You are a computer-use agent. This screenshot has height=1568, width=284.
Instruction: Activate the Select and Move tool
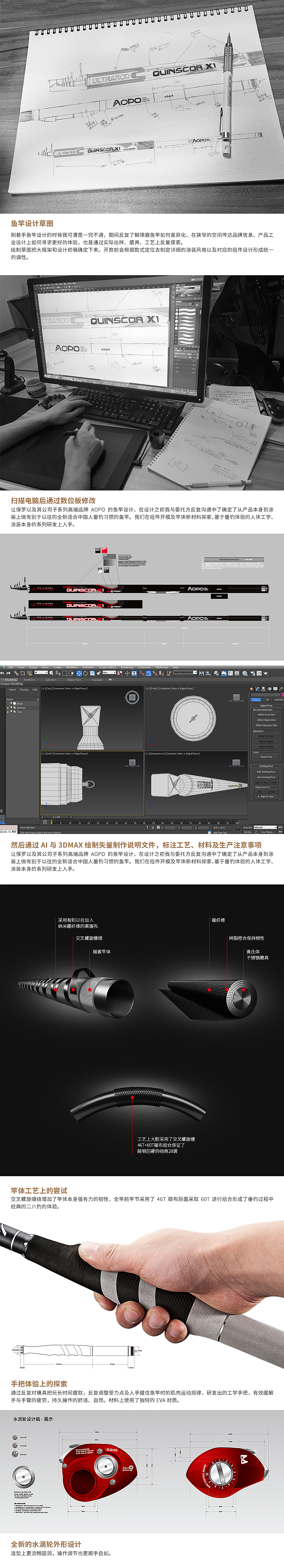point(79,673)
